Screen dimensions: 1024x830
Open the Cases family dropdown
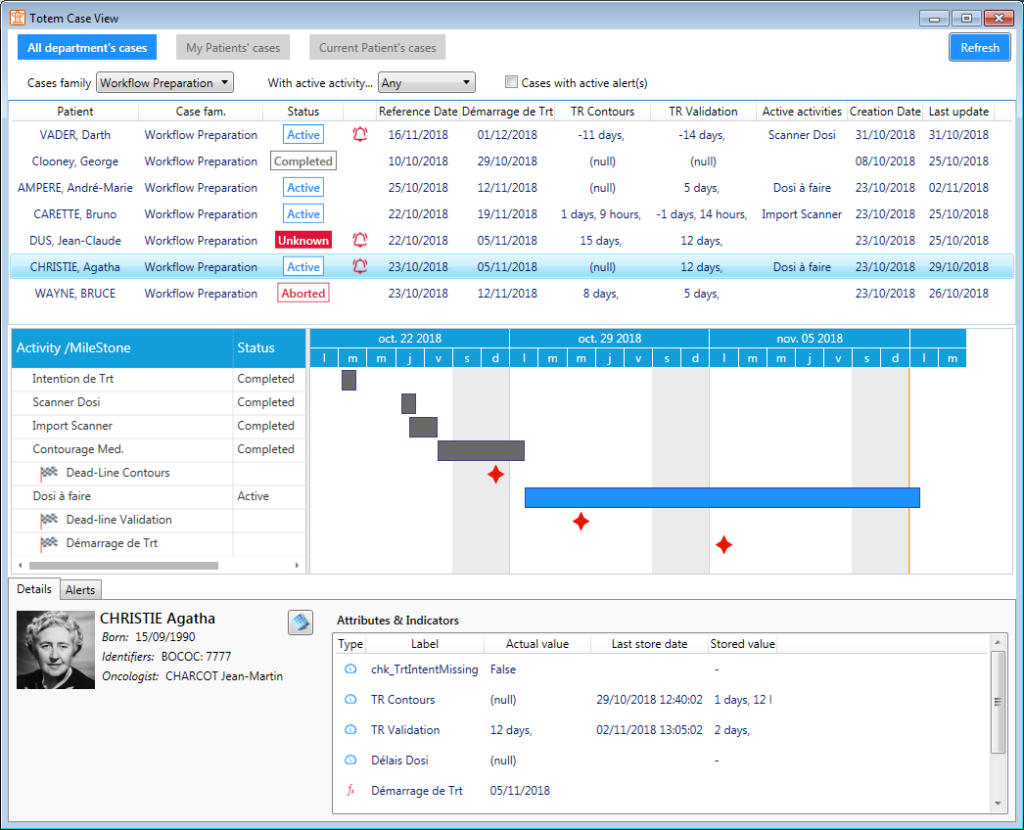[x=165, y=83]
